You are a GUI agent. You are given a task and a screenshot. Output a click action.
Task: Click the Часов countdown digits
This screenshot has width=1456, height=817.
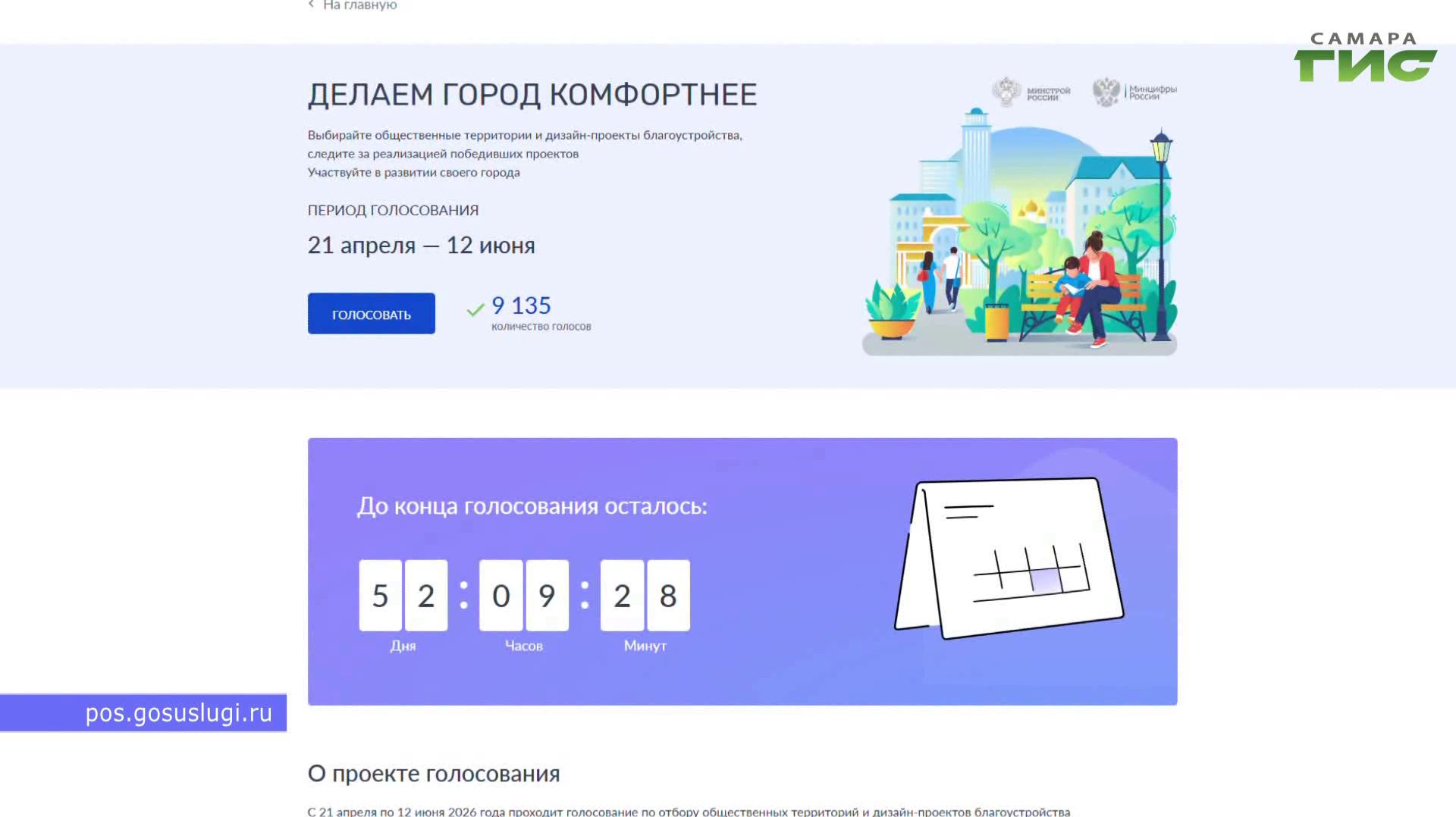(x=523, y=596)
